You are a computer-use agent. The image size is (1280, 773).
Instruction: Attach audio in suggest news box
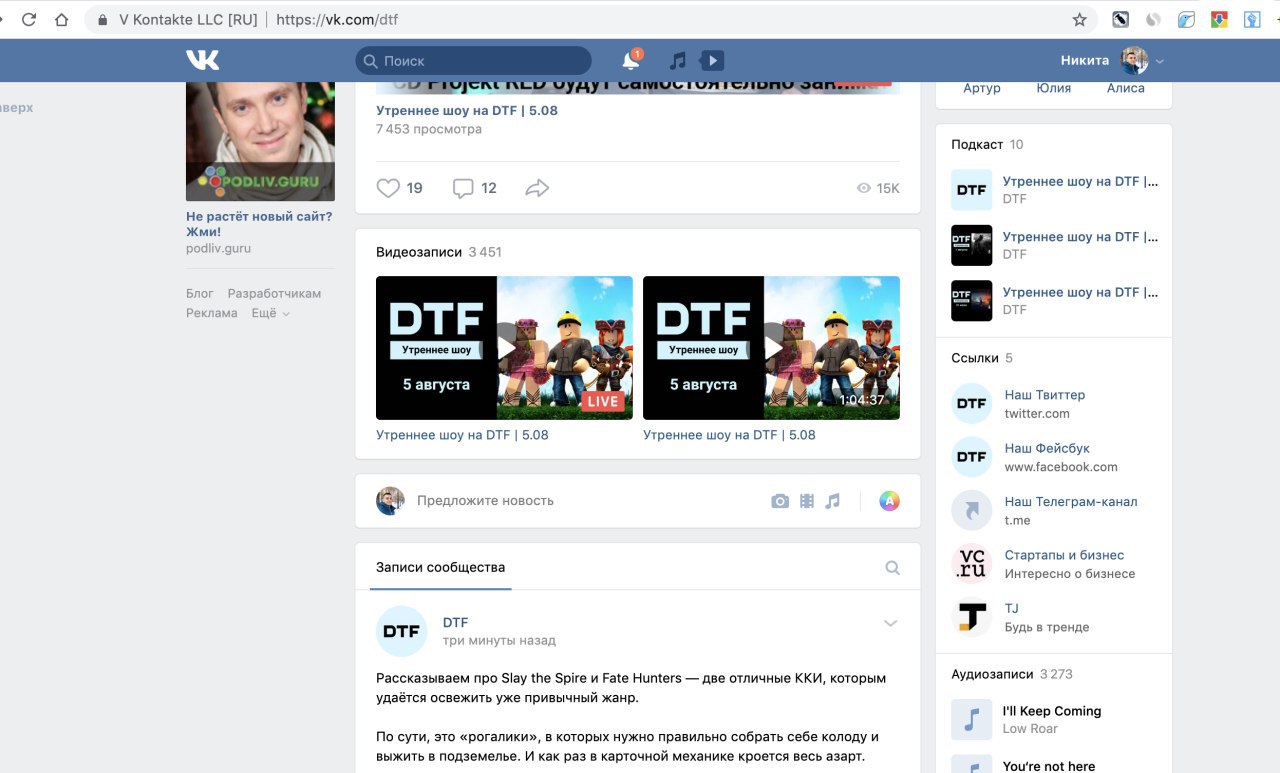point(832,501)
